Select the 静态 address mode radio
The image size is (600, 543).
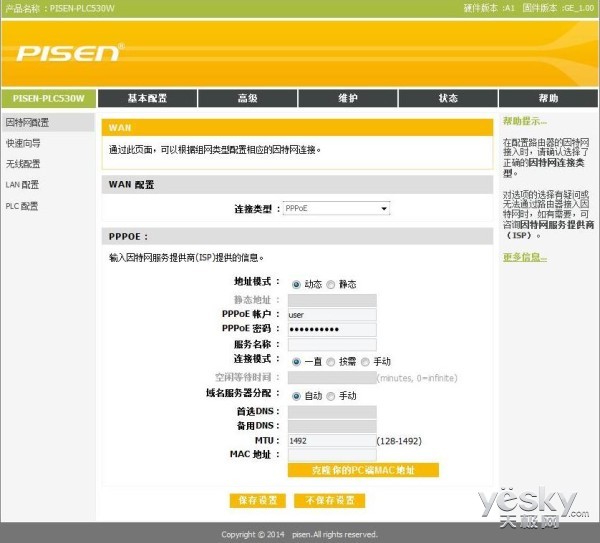coord(331,284)
